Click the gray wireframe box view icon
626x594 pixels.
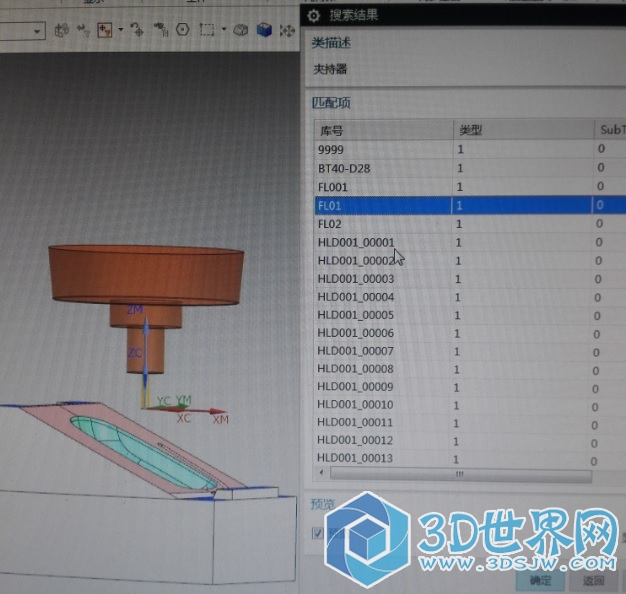coord(241,30)
